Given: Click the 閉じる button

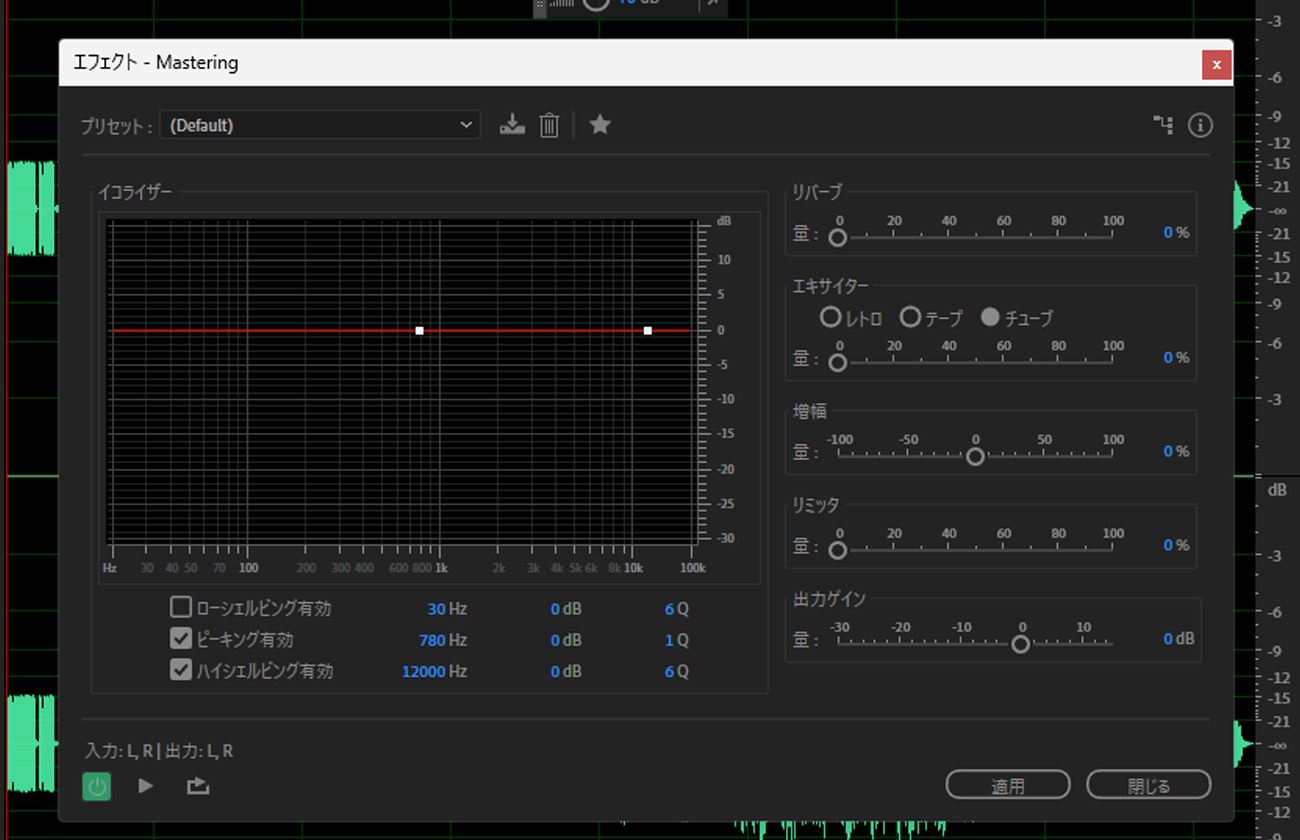Looking at the screenshot, I should [1149, 786].
